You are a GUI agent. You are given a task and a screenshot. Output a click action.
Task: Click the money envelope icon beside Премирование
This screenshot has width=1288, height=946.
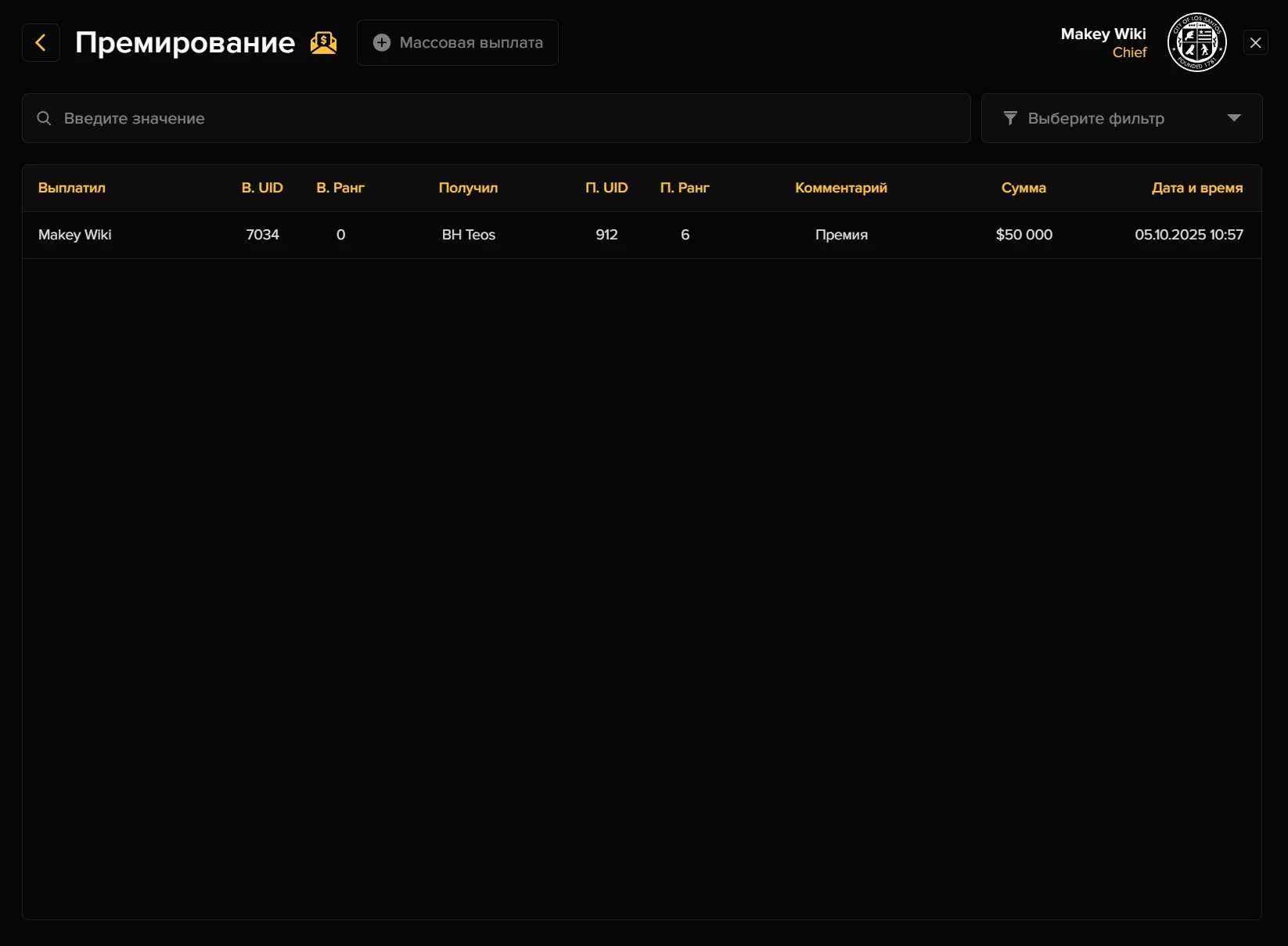[323, 43]
